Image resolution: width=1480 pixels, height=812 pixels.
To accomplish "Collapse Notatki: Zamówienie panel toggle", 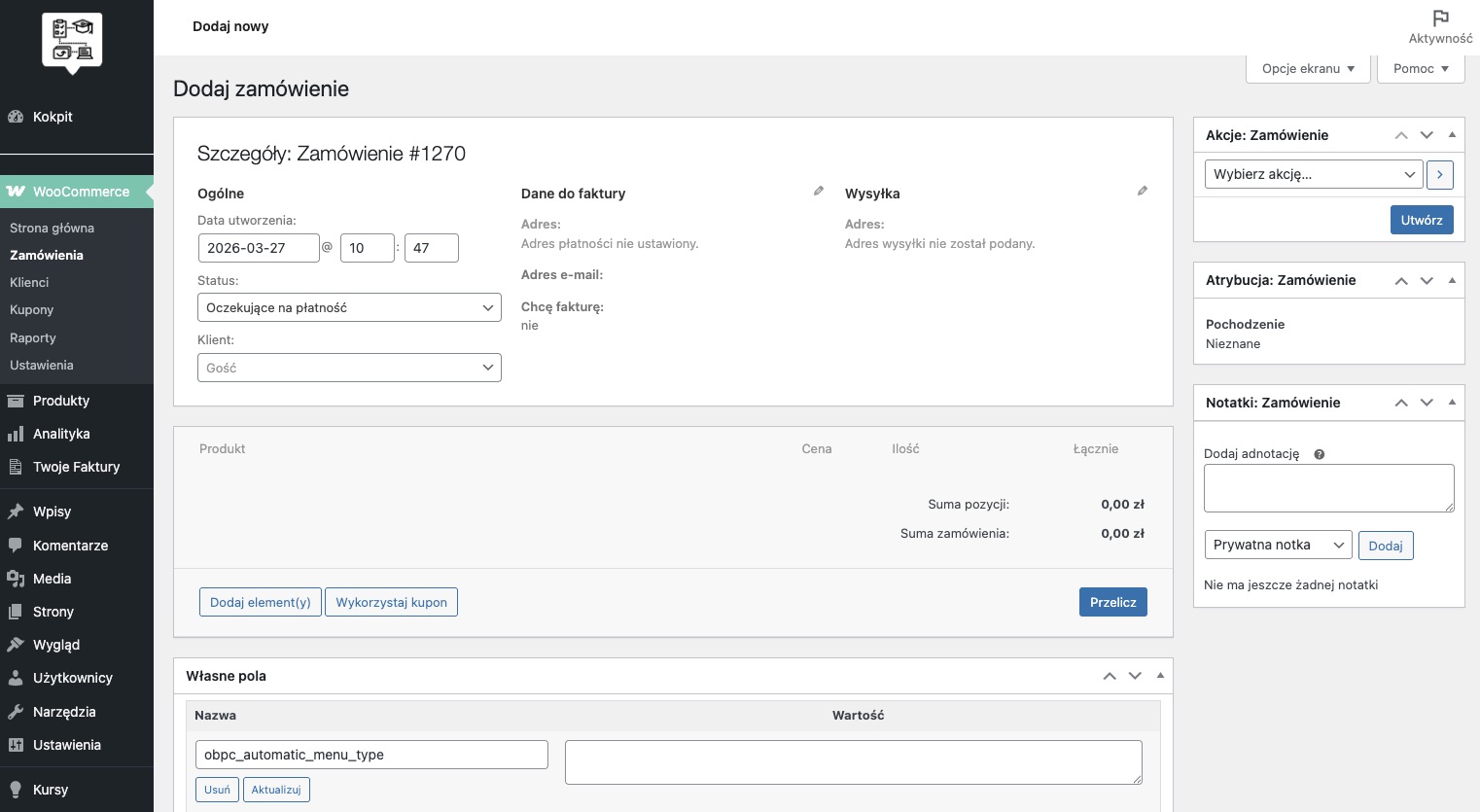I will click(1452, 403).
